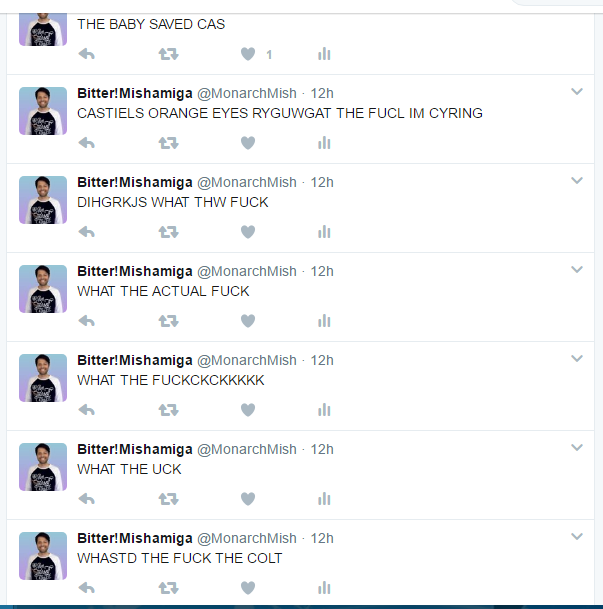Open options chevron on CASTIELS ORANGE EYES tweet
Viewport: 603px width, 609px height.
(x=577, y=92)
